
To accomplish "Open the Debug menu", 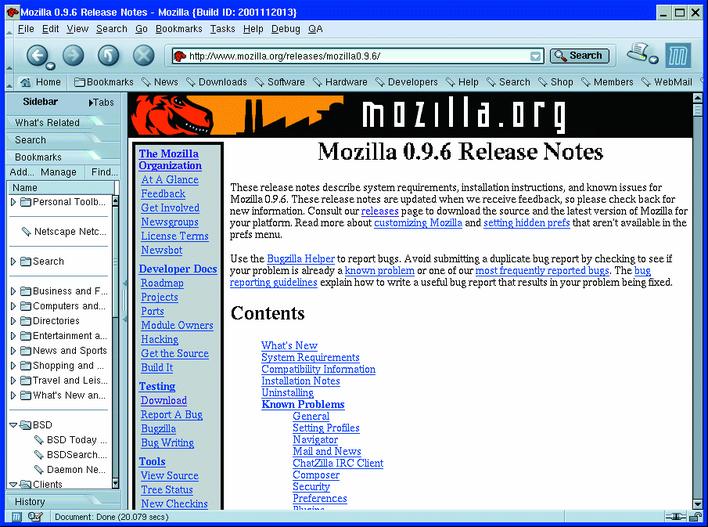I will pos(285,29).
